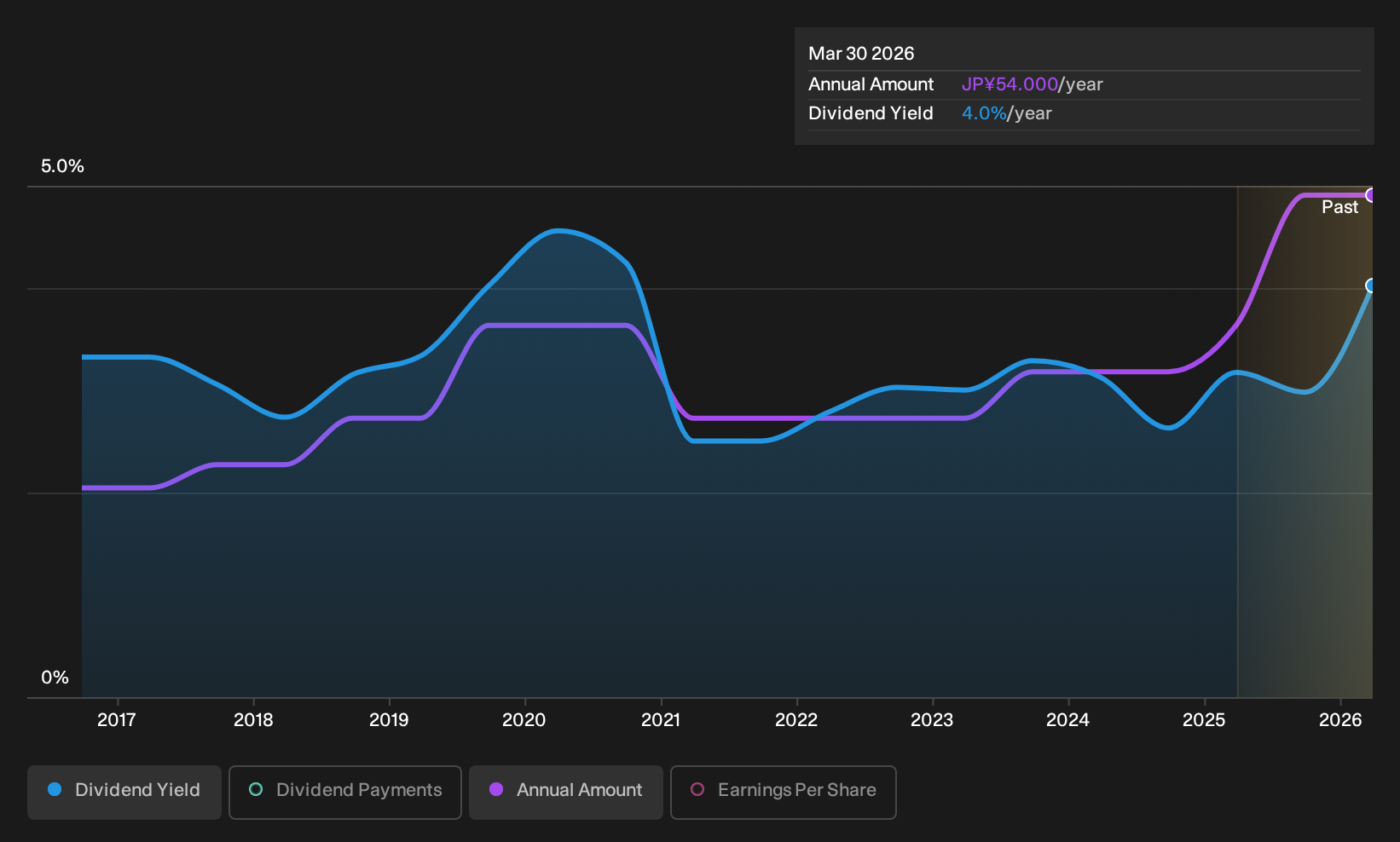Click the 5.0% y-axis label
Screen dimensions: 1400x842
click(x=62, y=166)
